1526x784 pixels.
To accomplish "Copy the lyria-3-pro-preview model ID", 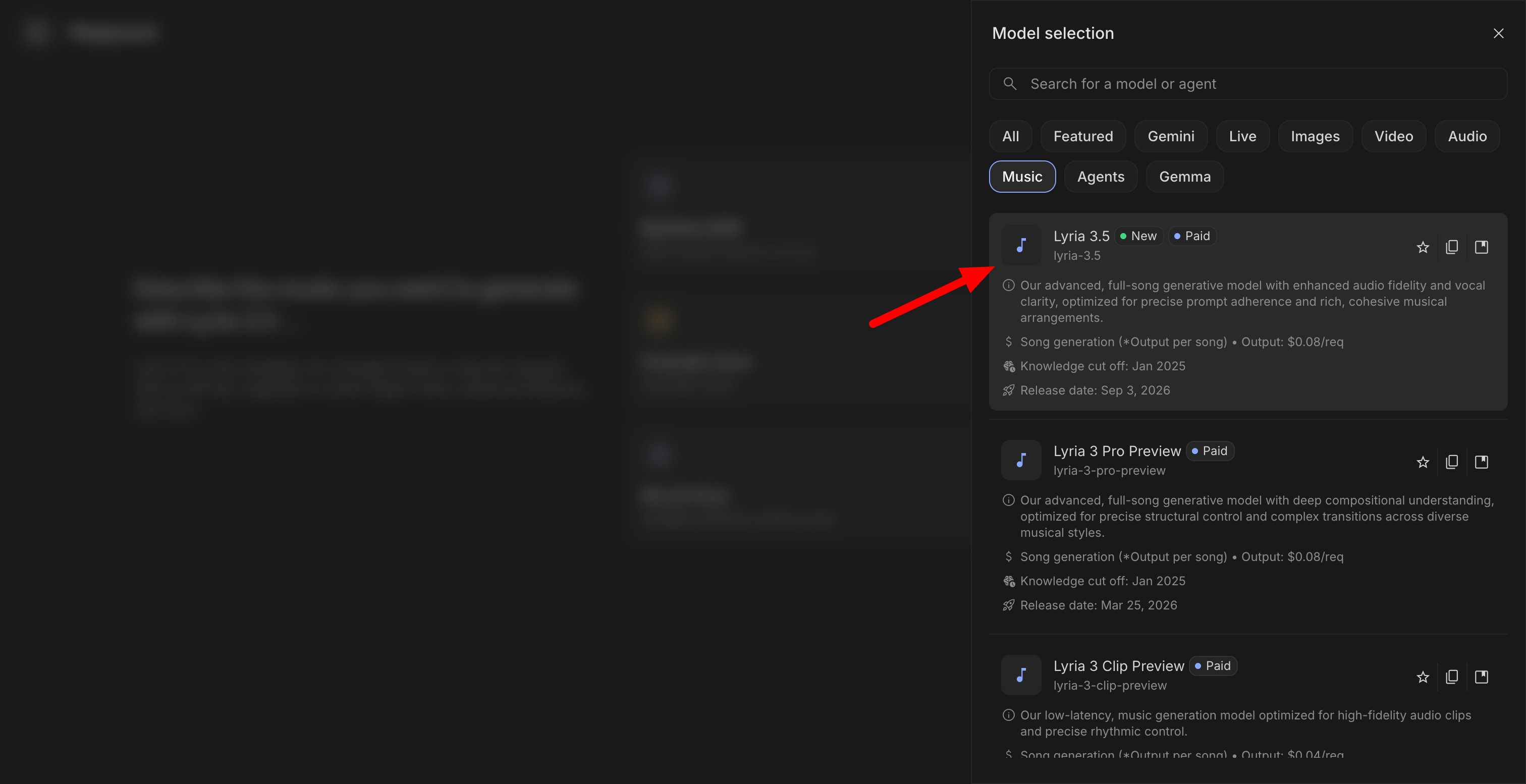I will (x=1452, y=462).
